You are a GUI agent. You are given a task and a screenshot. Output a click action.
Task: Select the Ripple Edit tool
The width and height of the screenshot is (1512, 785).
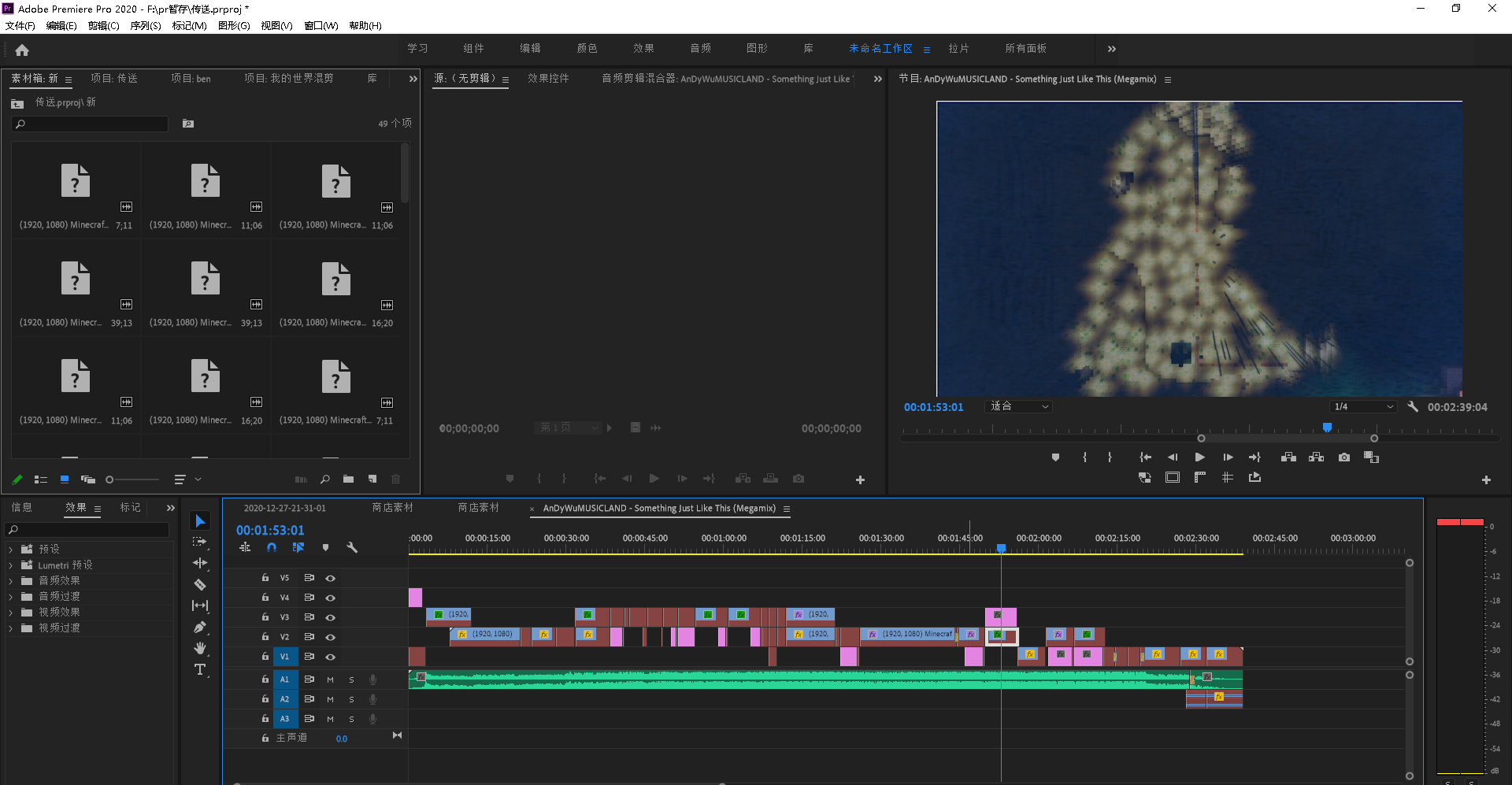(200, 563)
